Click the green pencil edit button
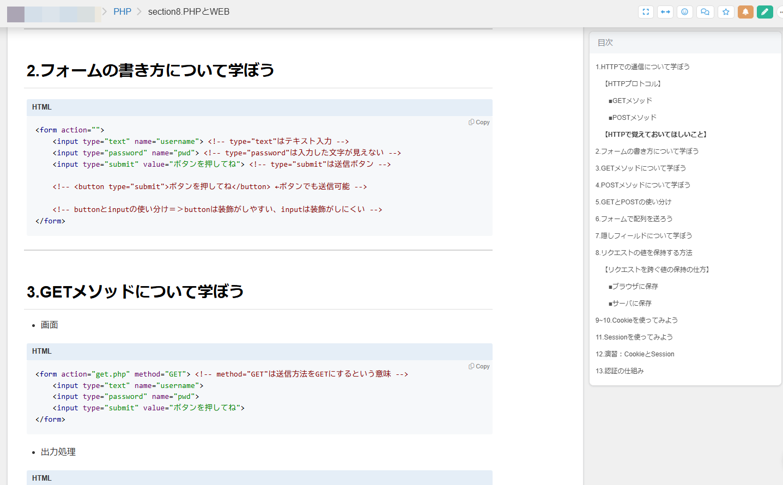 click(765, 12)
